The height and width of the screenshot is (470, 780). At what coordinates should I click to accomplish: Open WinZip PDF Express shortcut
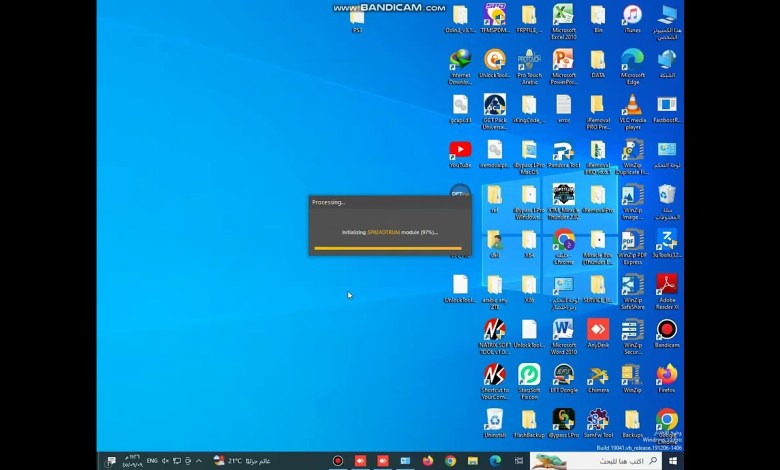pyautogui.click(x=632, y=247)
